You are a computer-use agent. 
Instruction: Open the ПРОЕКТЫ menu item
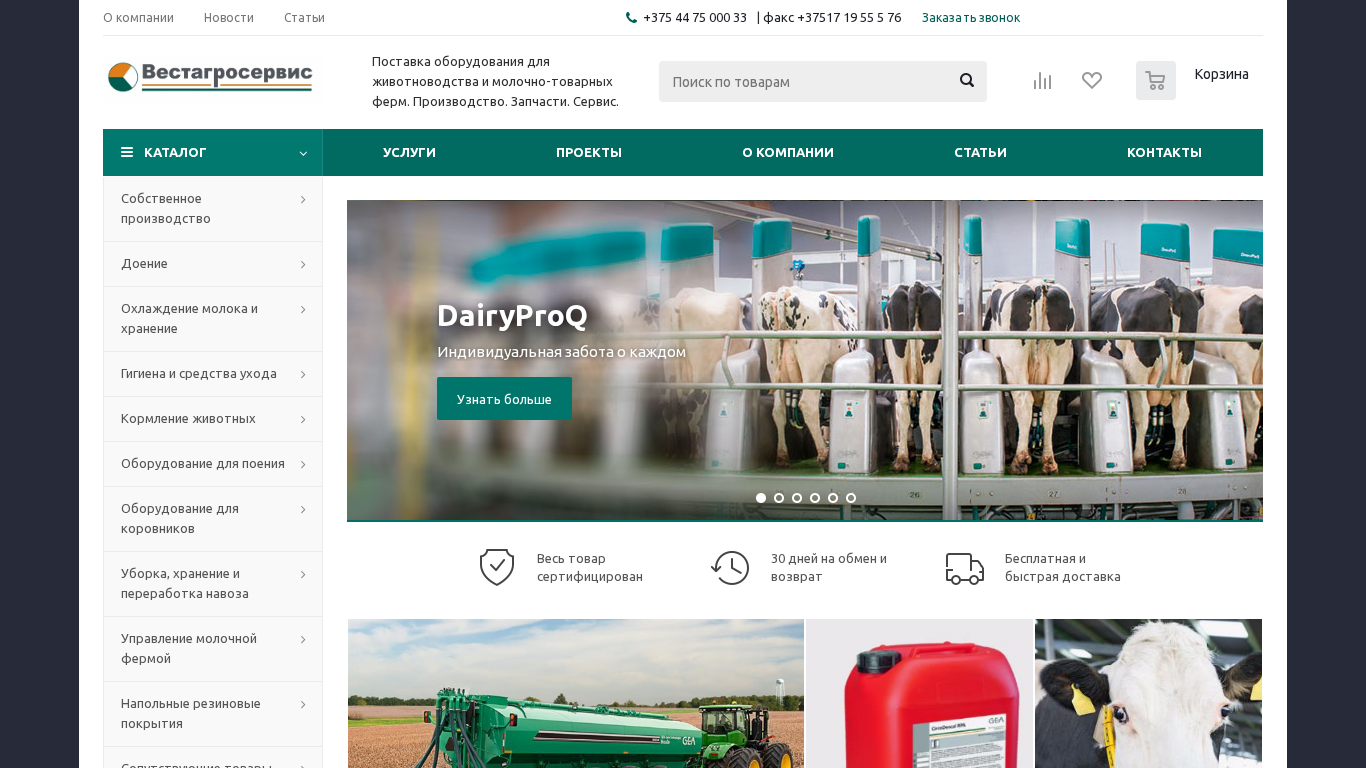589,153
